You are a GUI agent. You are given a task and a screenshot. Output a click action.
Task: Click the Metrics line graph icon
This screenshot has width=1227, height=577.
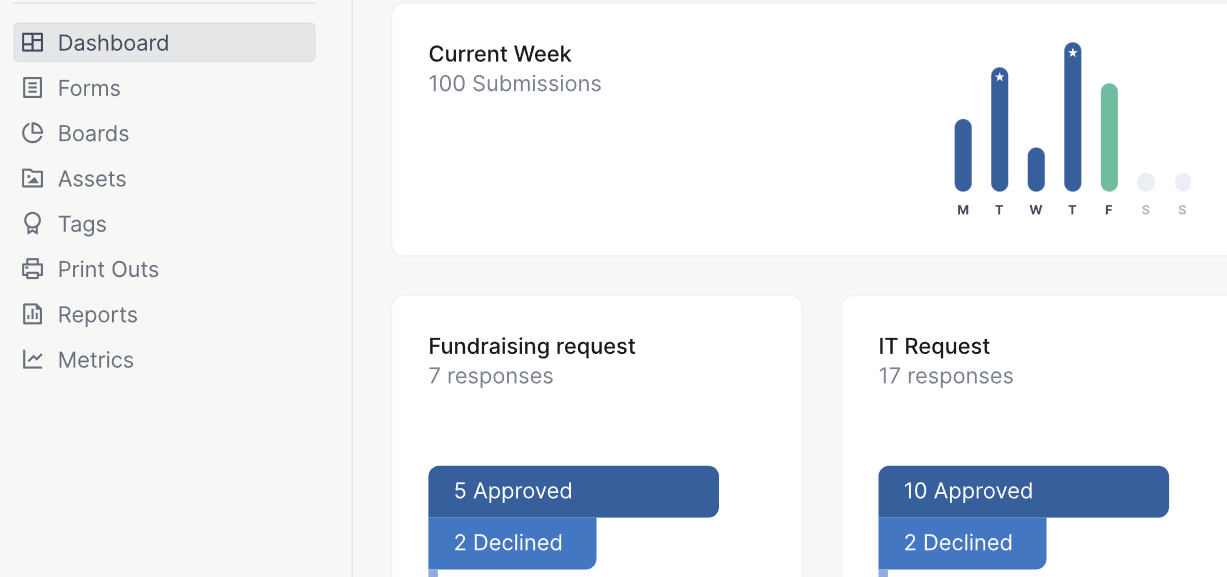pyautogui.click(x=33, y=359)
